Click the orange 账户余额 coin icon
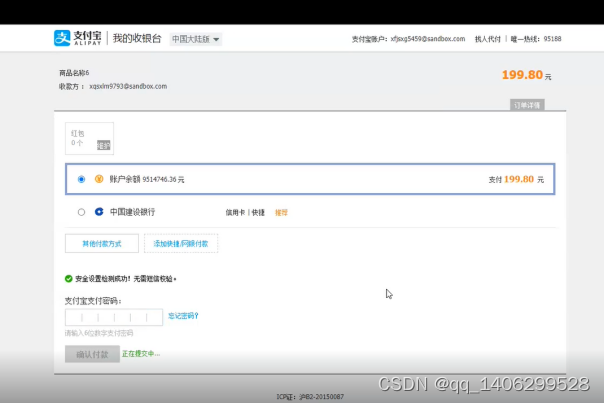 tap(99, 179)
